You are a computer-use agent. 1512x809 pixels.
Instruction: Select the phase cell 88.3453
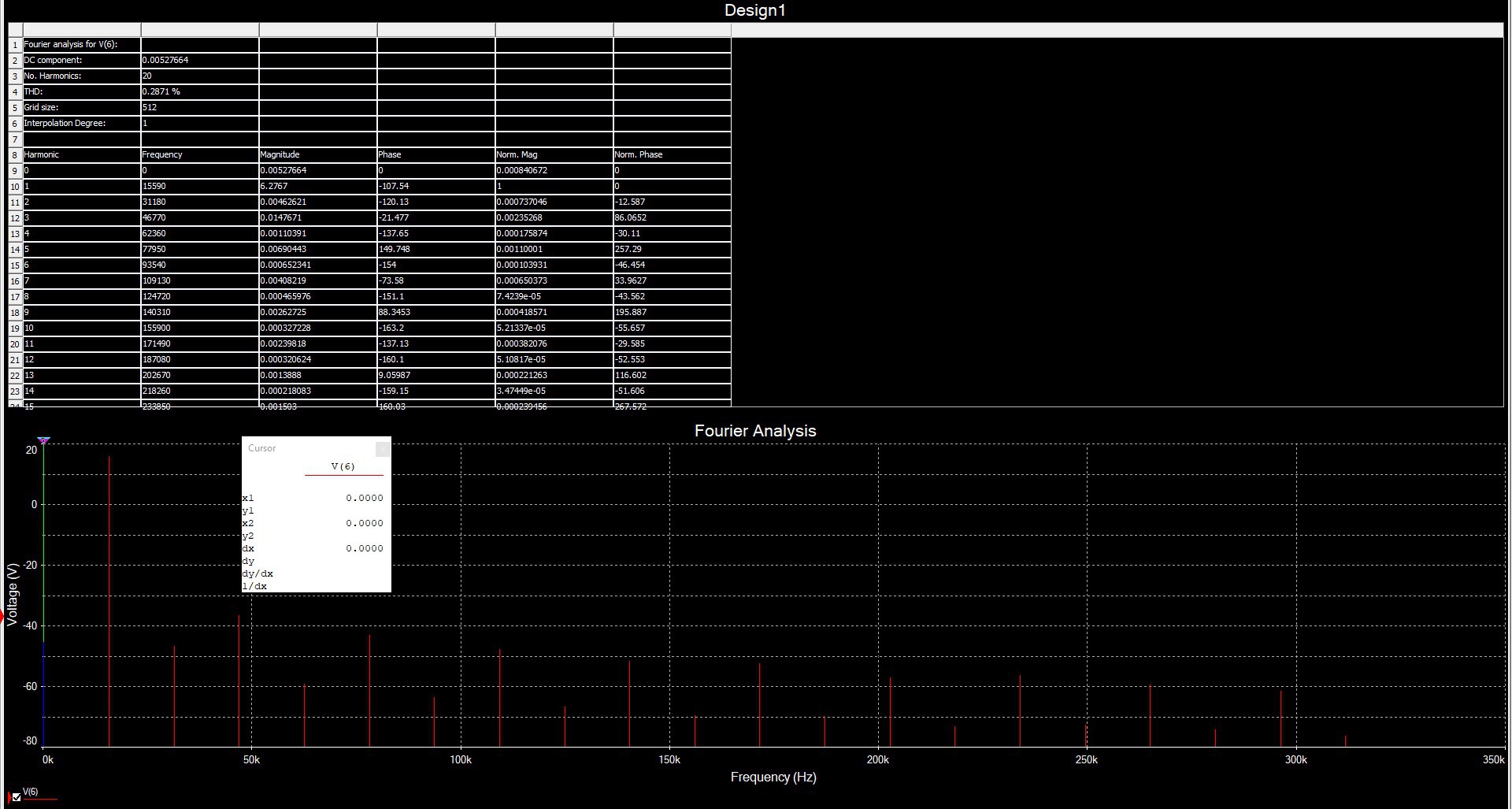[436, 312]
